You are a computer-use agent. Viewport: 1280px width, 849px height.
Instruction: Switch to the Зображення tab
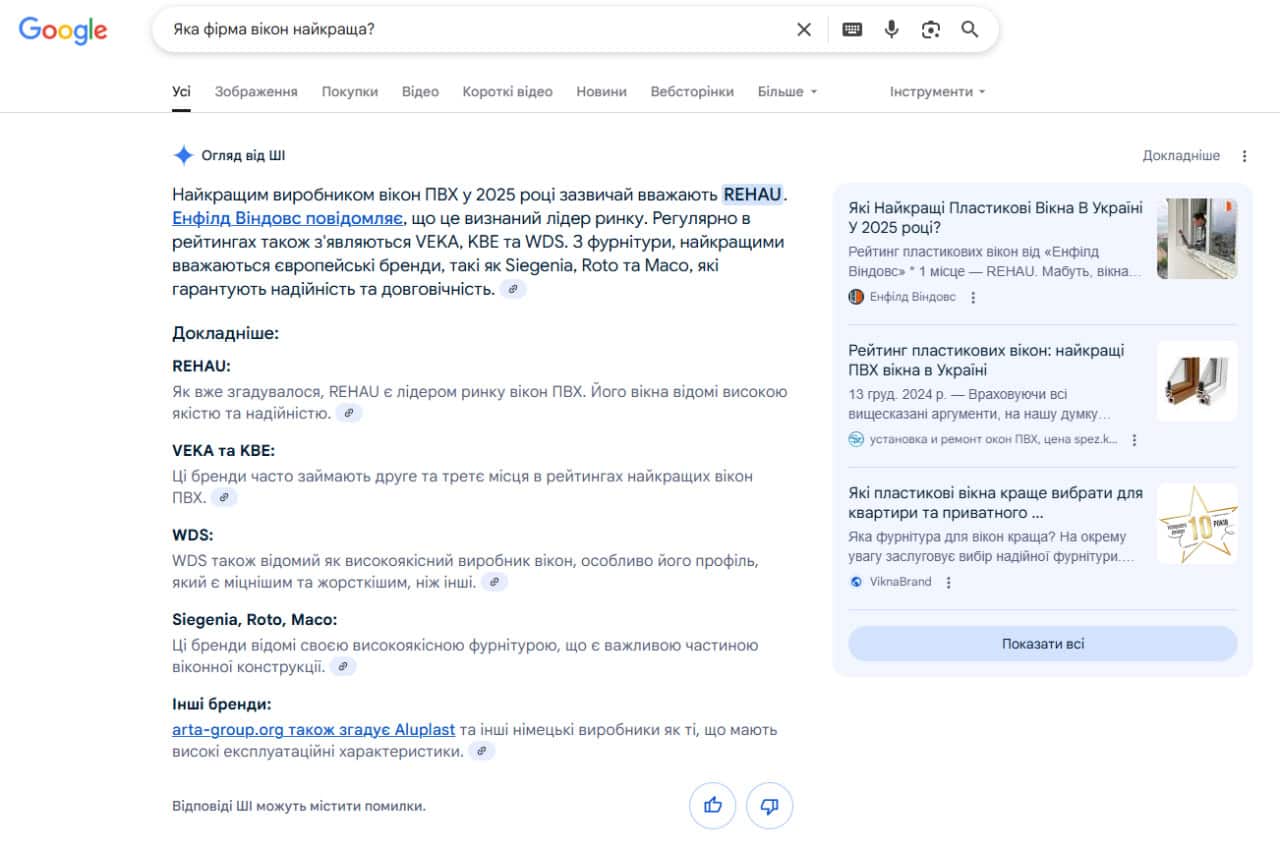pos(256,91)
